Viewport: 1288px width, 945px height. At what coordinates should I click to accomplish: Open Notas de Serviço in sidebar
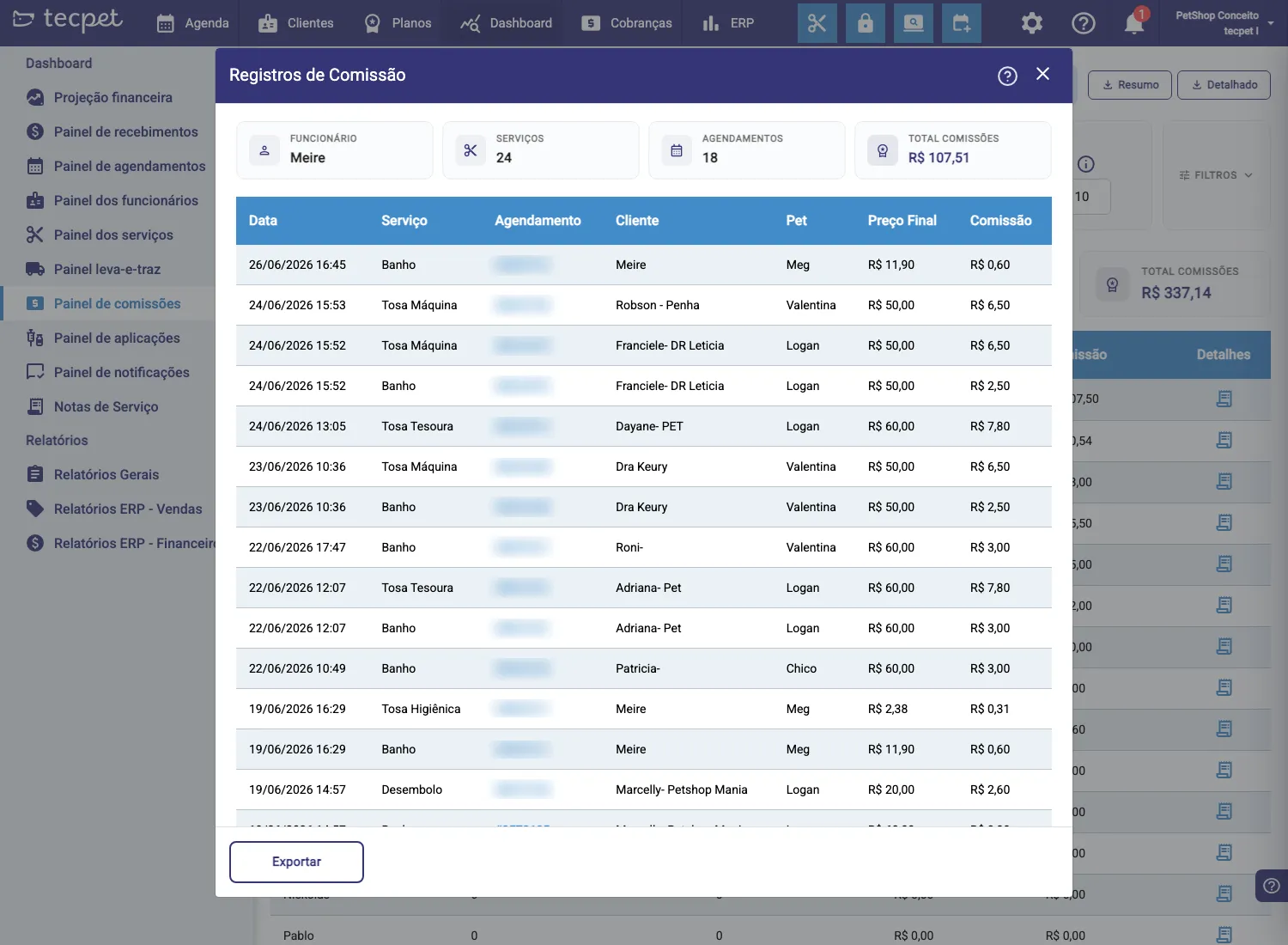click(x=92, y=406)
